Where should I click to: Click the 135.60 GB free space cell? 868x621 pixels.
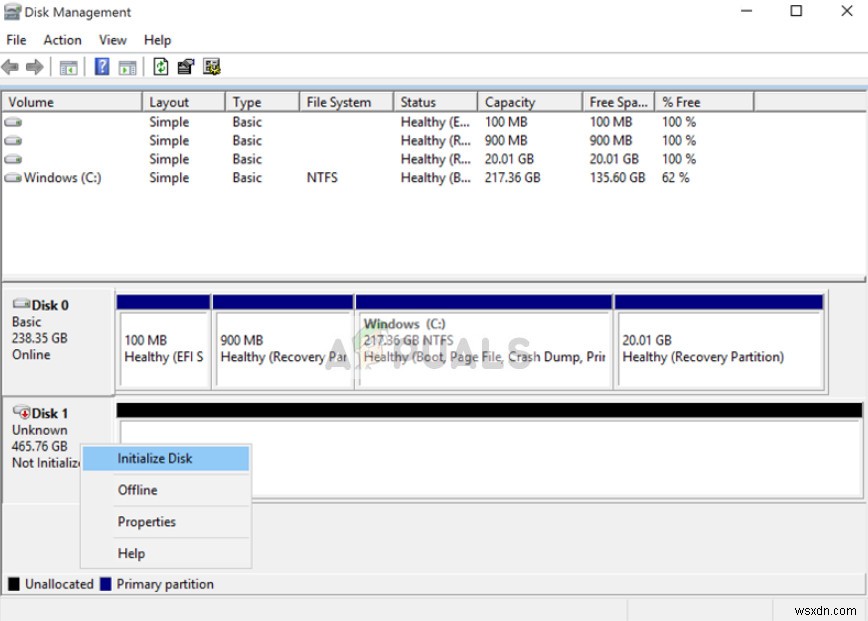click(x=618, y=178)
